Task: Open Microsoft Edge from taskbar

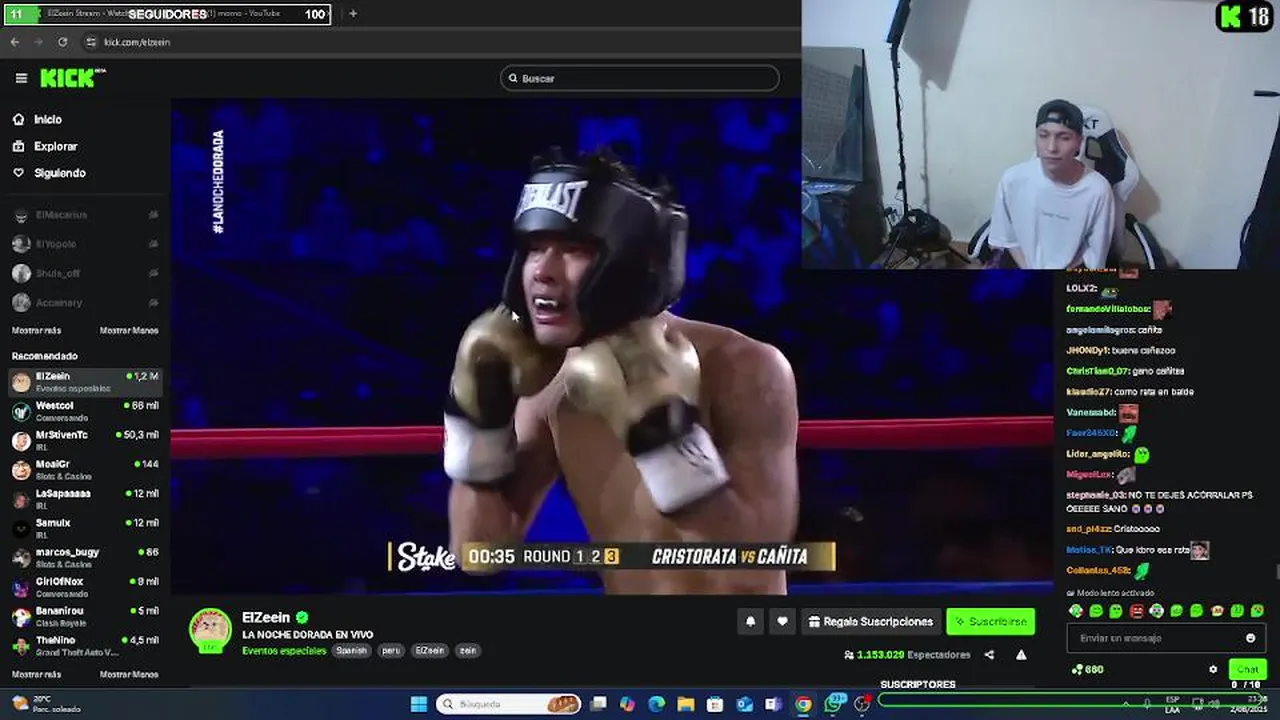Action: click(x=657, y=704)
